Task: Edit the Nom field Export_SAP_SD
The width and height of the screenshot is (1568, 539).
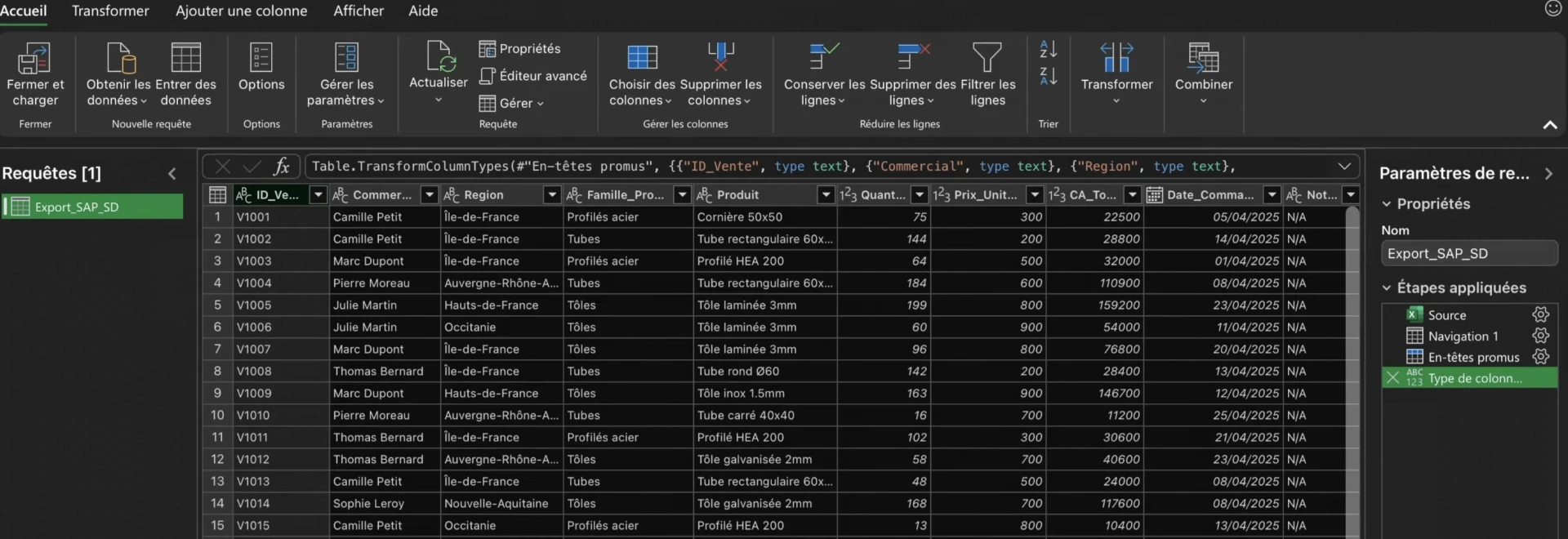Action: tap(1469, 253)
